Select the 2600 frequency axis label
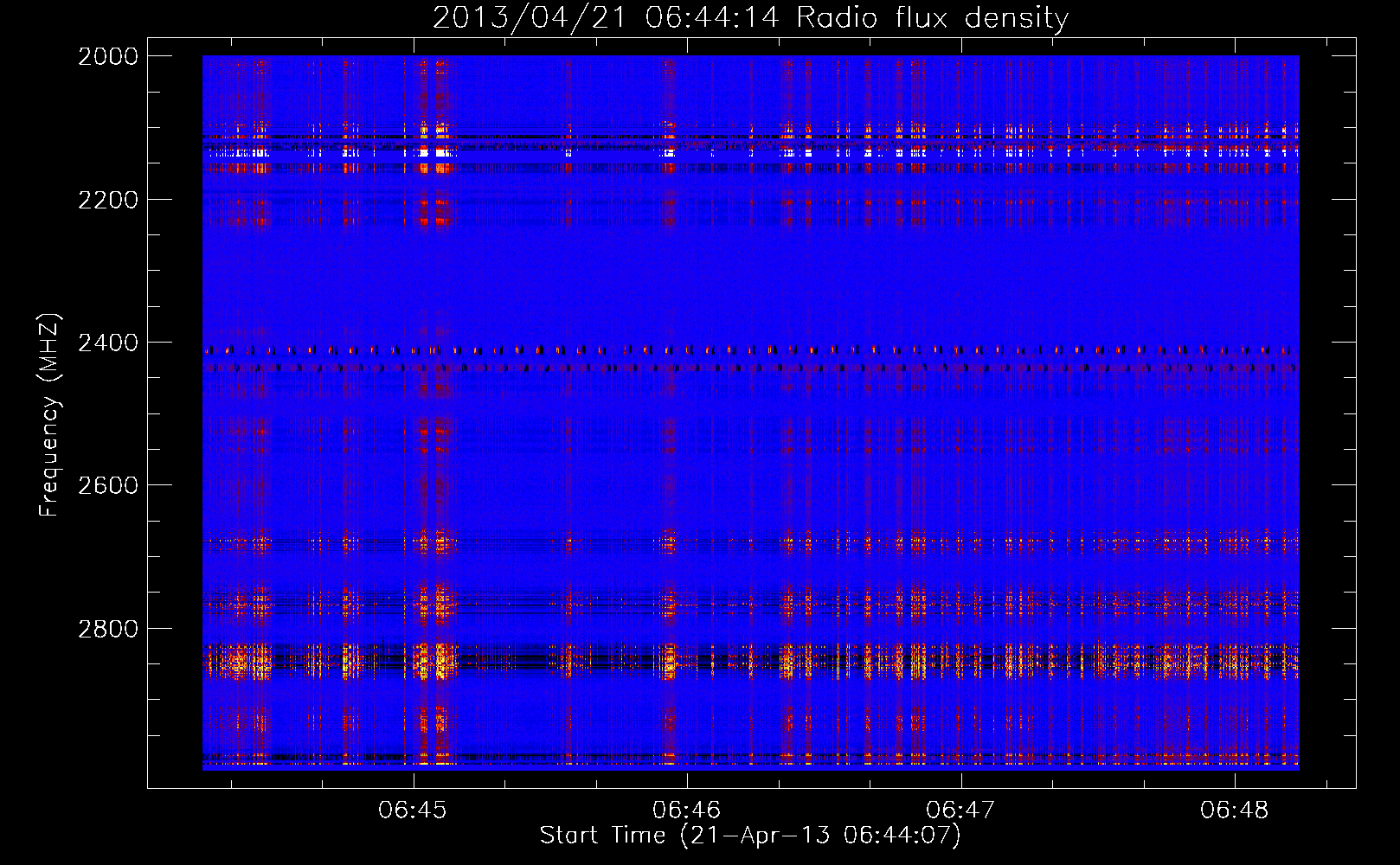This screenshot has height=865, width=1400. (108, 485)
